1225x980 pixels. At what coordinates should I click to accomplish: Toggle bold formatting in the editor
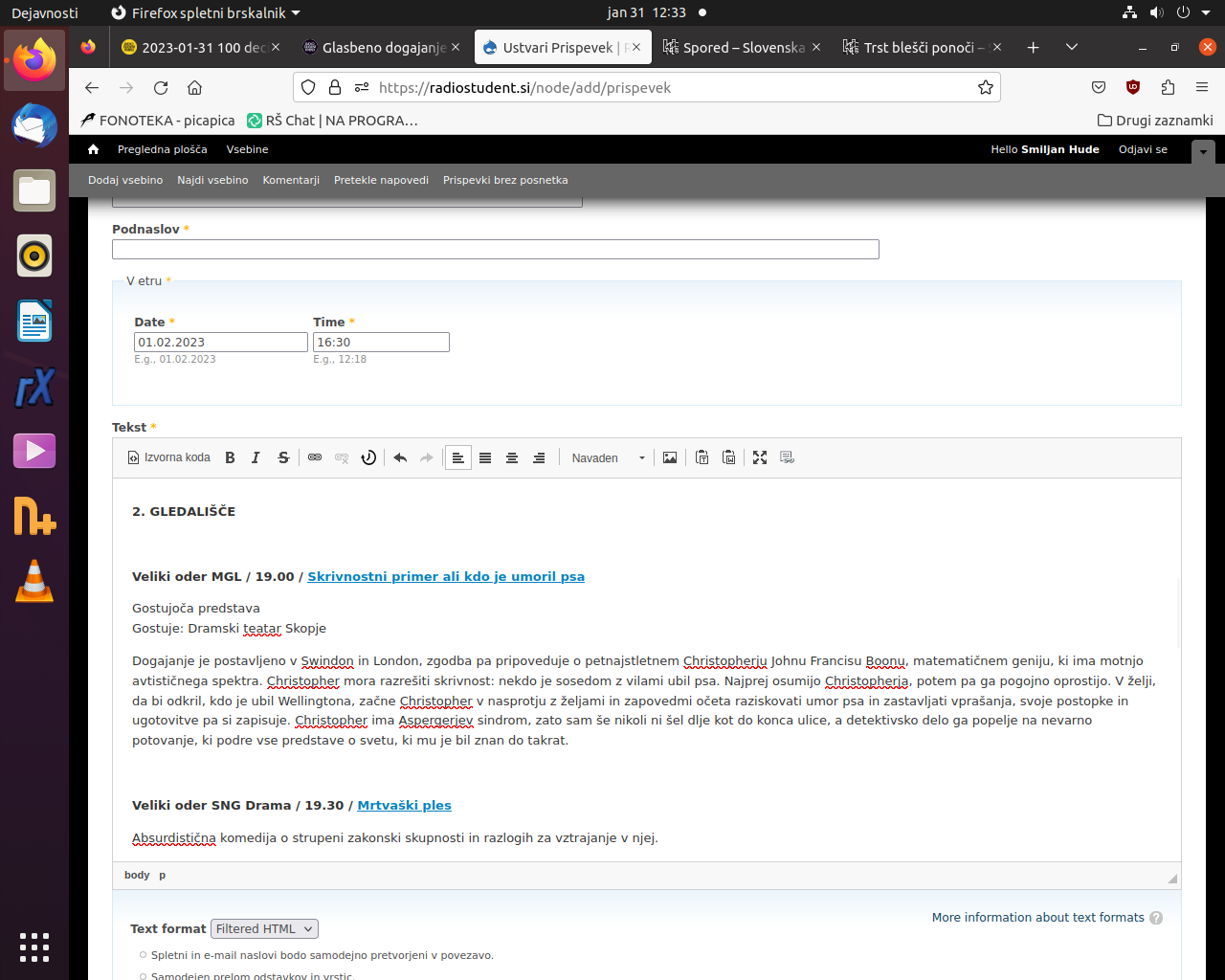point(230,458)
